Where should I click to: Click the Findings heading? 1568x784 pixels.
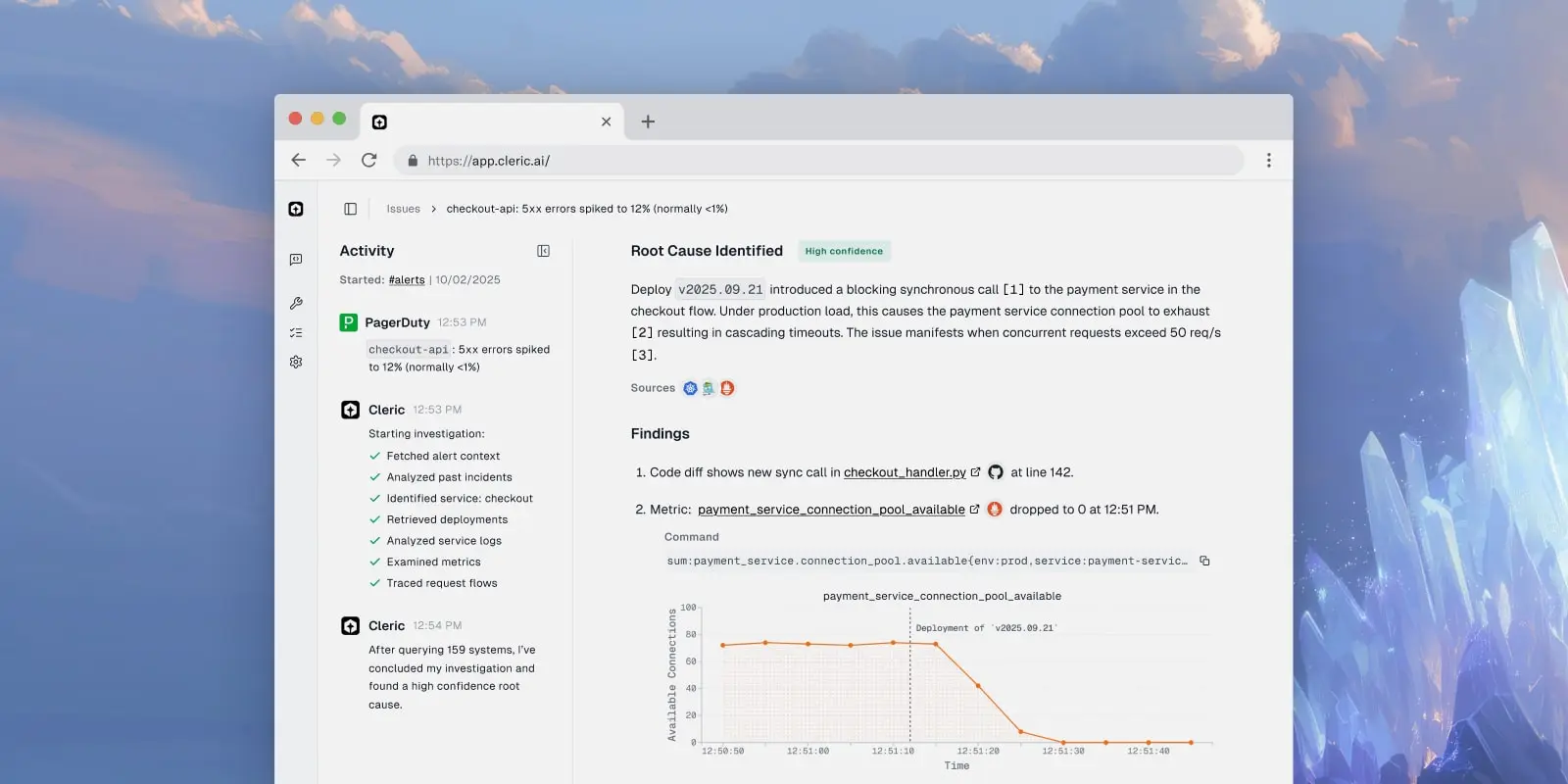click(660, 433)
